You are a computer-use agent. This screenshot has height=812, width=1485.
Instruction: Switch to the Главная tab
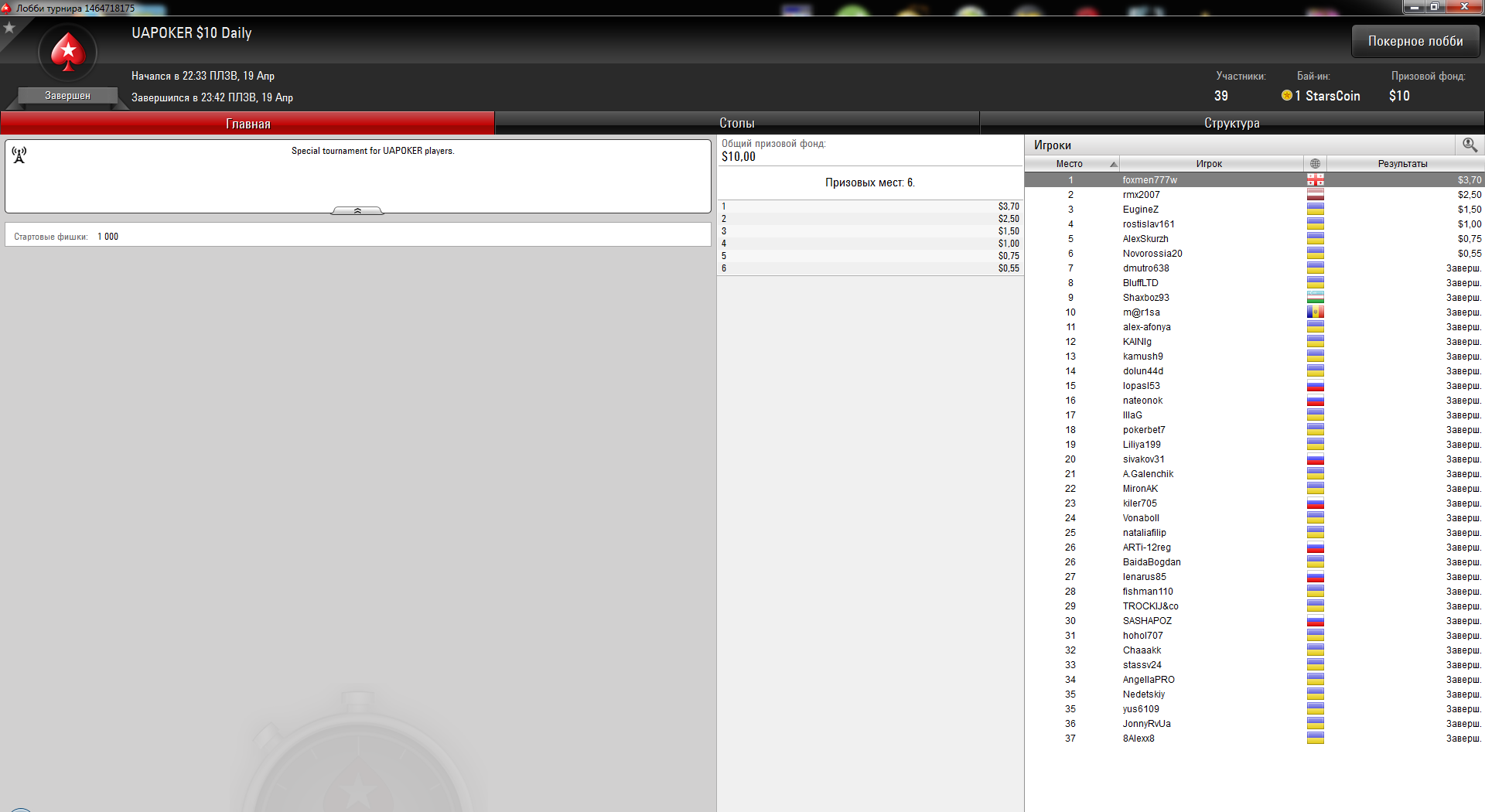[x=247, y=123]
